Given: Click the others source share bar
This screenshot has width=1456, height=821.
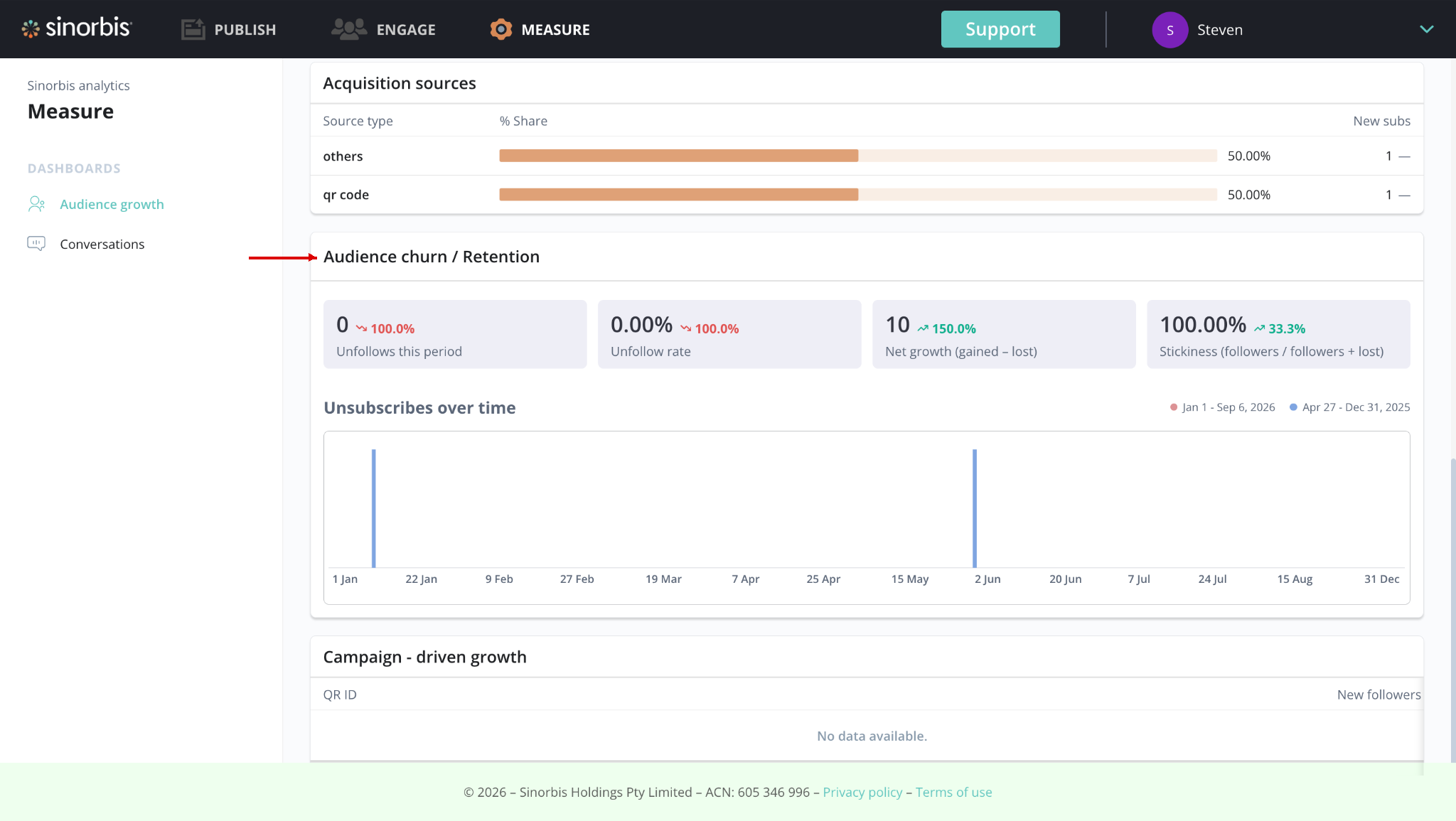Looking at the screenshot, I should (x=858, y=156).
